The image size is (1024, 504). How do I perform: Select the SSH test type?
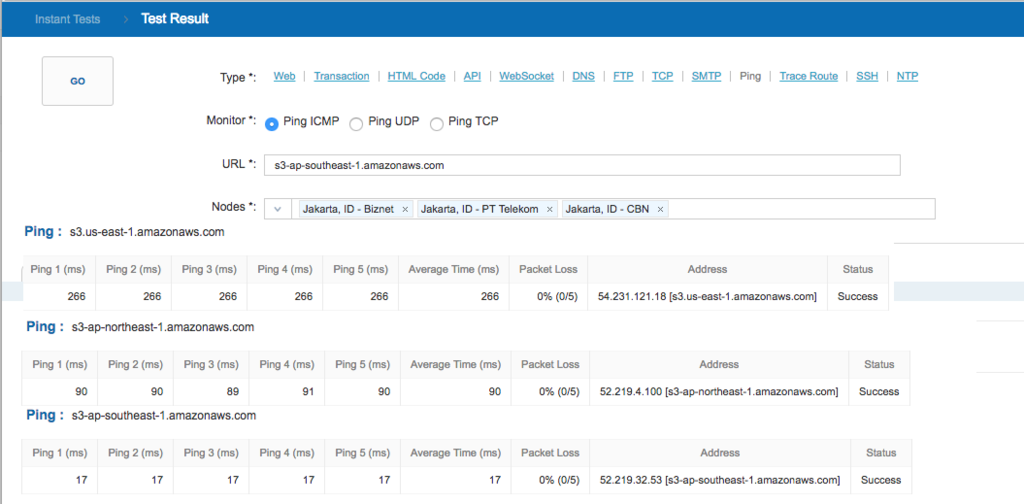[867, 76]
